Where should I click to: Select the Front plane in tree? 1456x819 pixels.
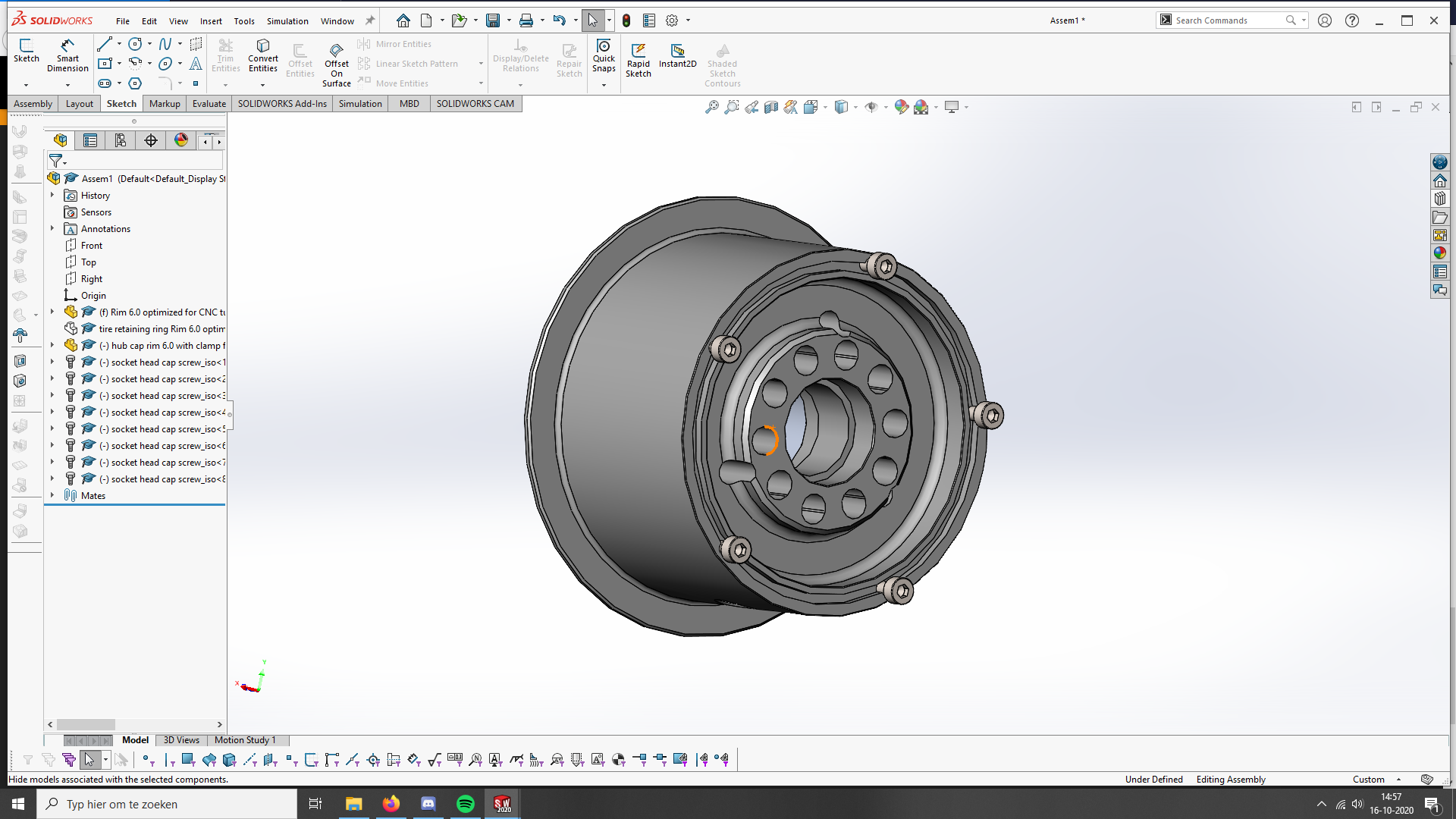pyautogui.click(x=92, y=246)
